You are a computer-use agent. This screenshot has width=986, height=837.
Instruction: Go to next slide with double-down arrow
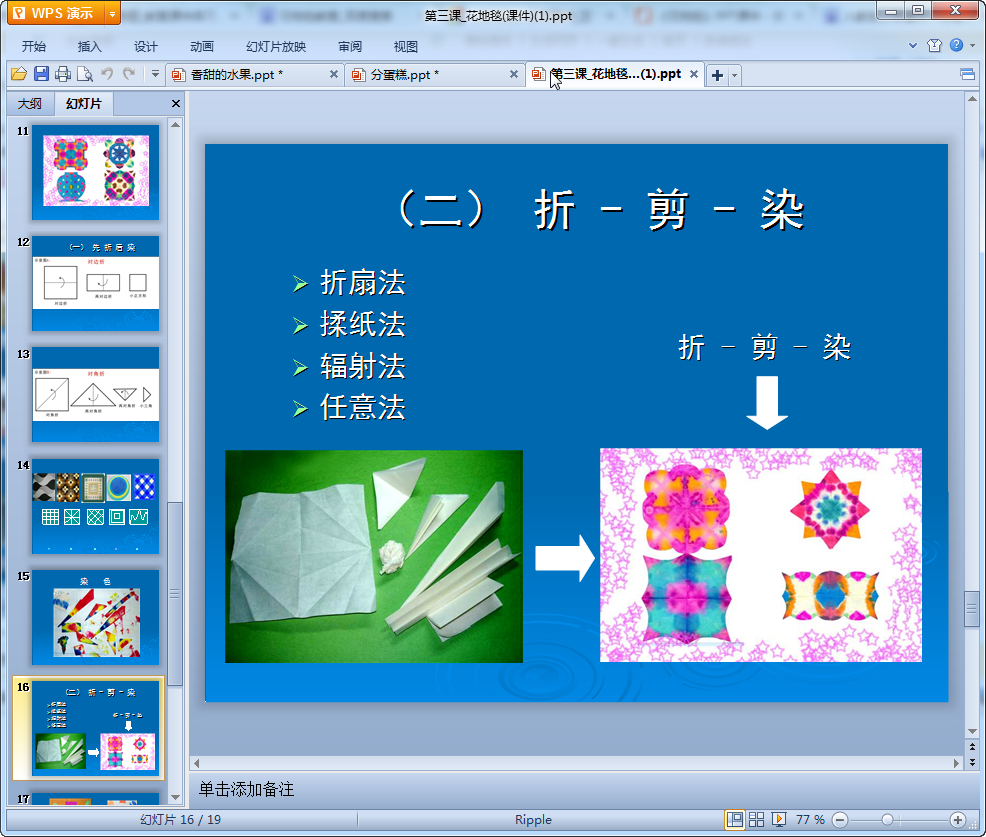(x=972, y=762)
